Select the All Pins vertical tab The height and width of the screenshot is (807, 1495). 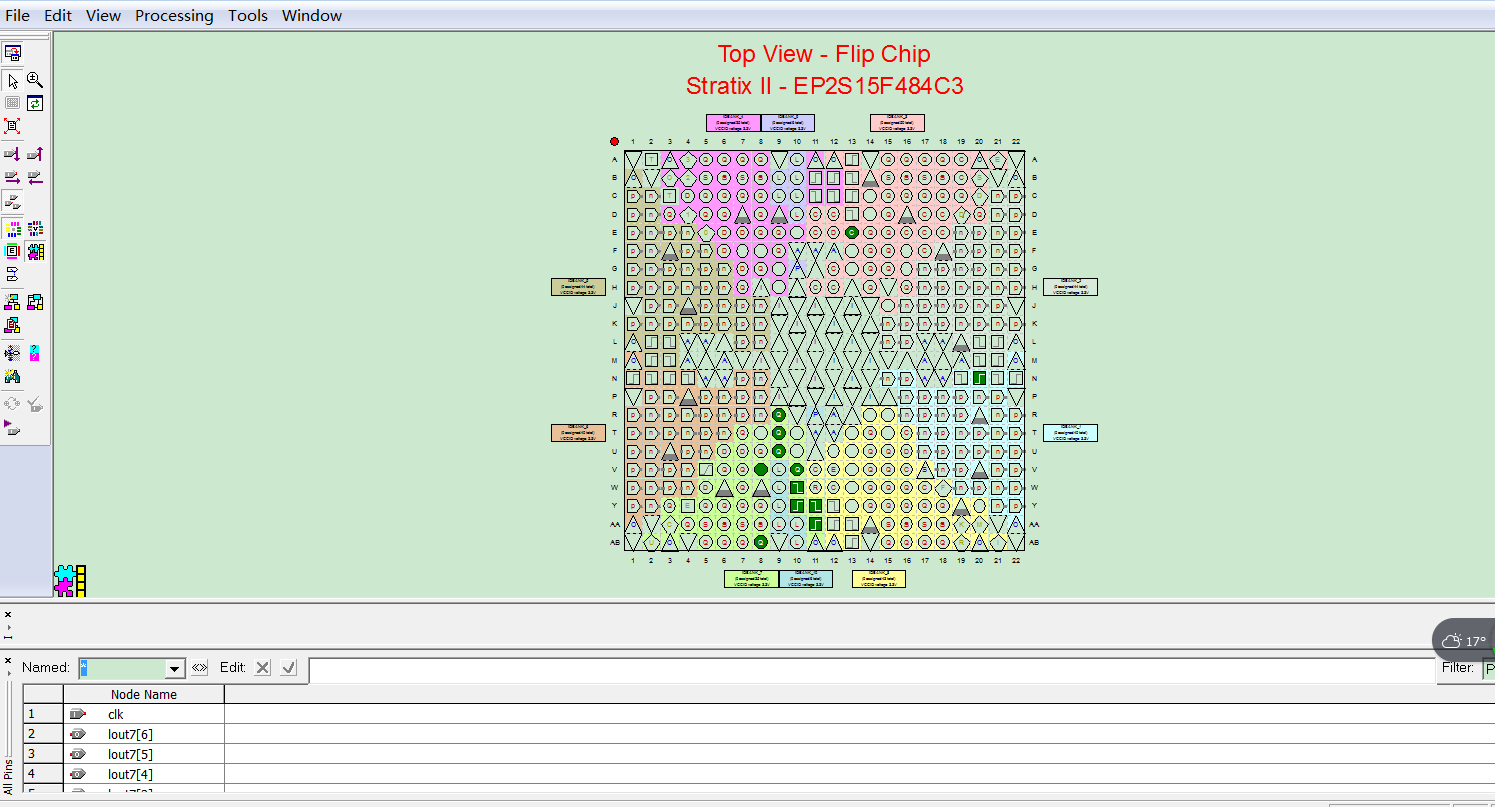pyautogui.click(x=8, y=777)
